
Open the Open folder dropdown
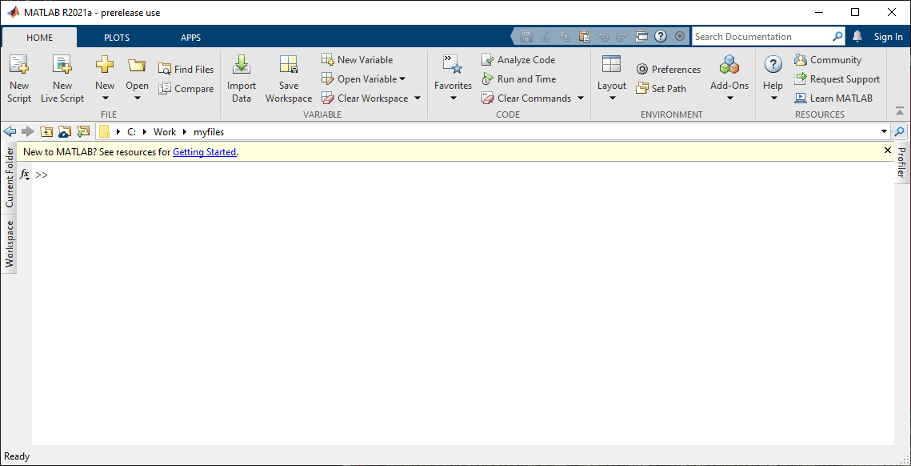tap(137, 80)
